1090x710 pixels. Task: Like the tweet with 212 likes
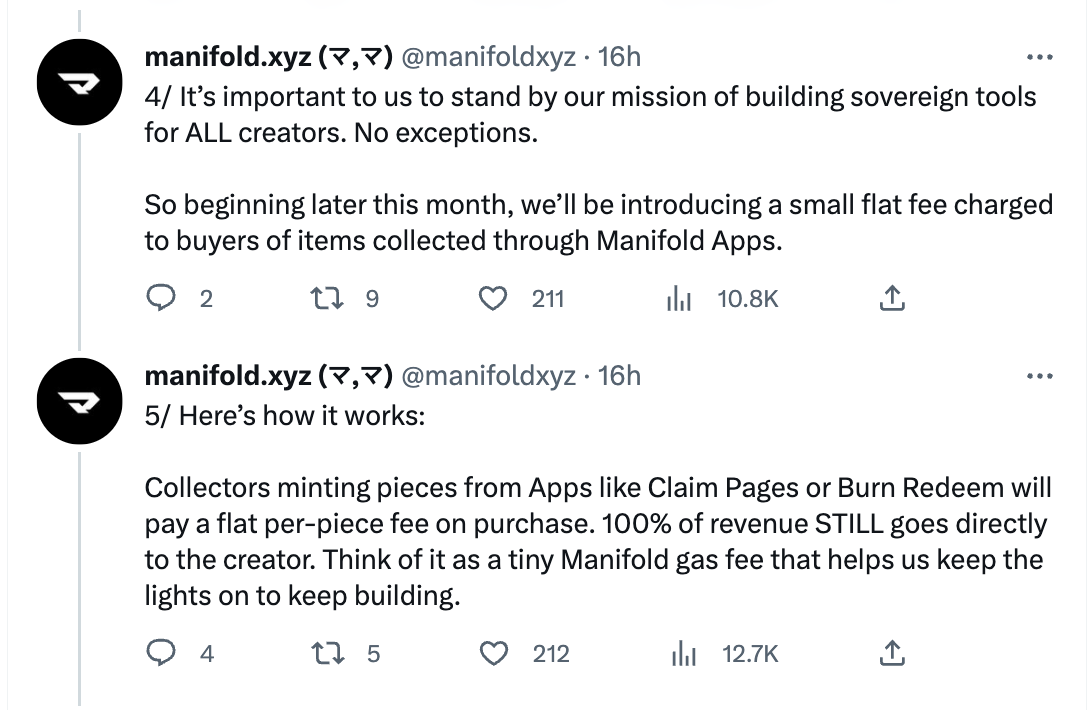pos(494,653)
